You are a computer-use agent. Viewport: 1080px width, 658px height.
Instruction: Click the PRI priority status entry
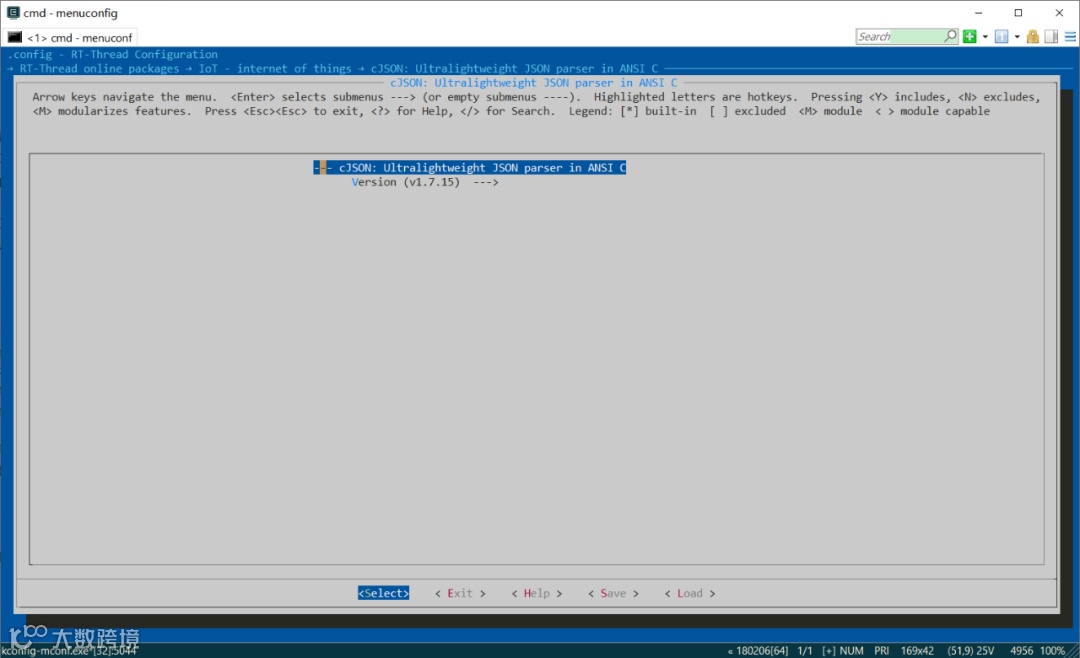click(881, 650)
